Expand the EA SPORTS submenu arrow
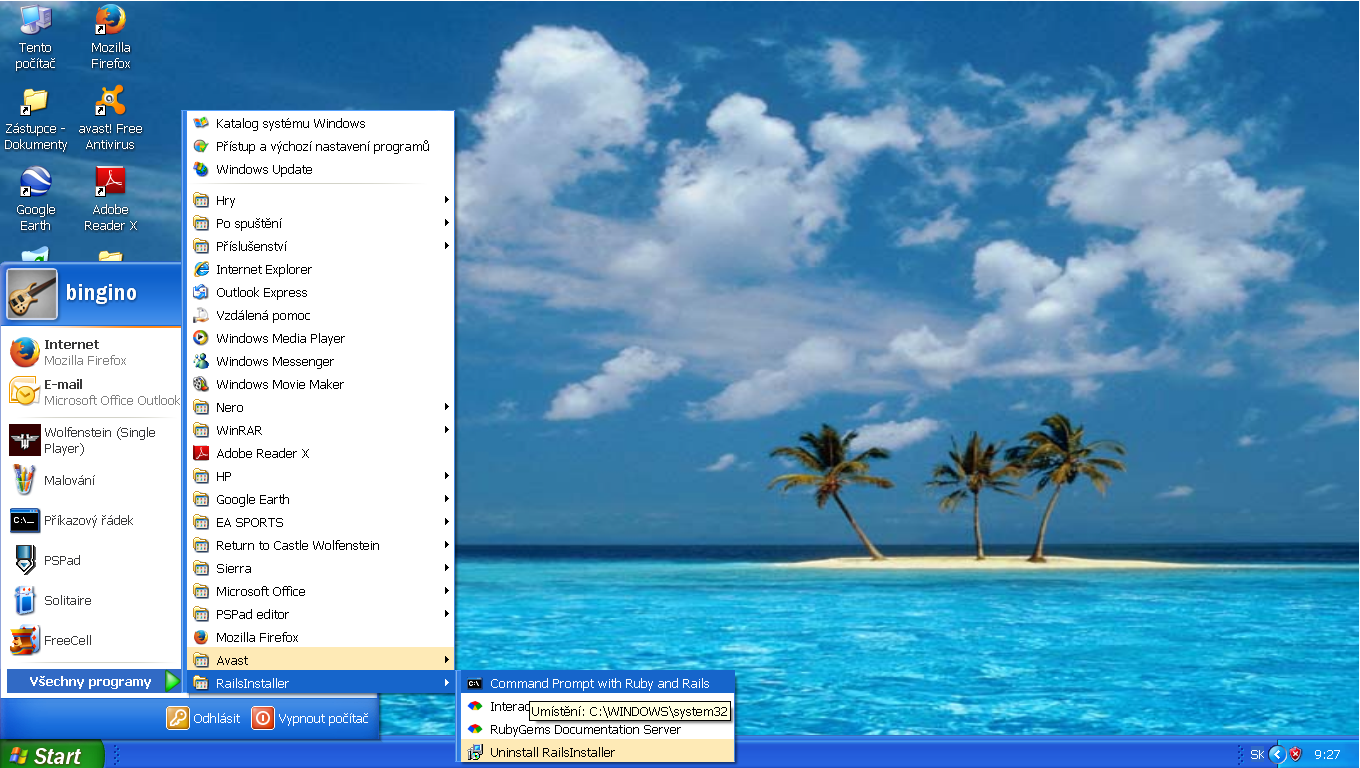1360x768 pixels. 447,522
